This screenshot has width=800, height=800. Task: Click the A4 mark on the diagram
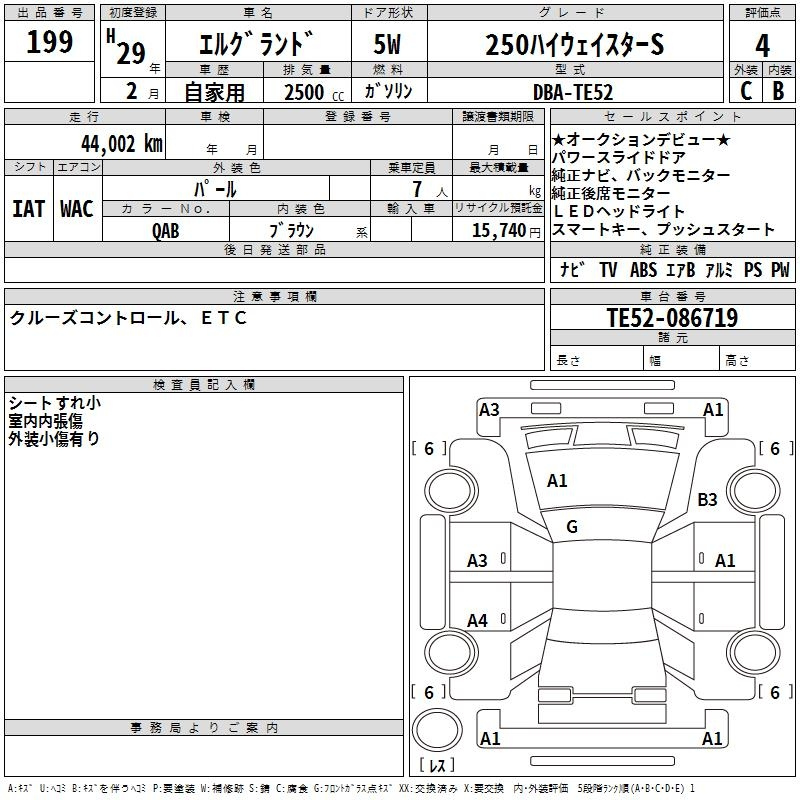478,621
